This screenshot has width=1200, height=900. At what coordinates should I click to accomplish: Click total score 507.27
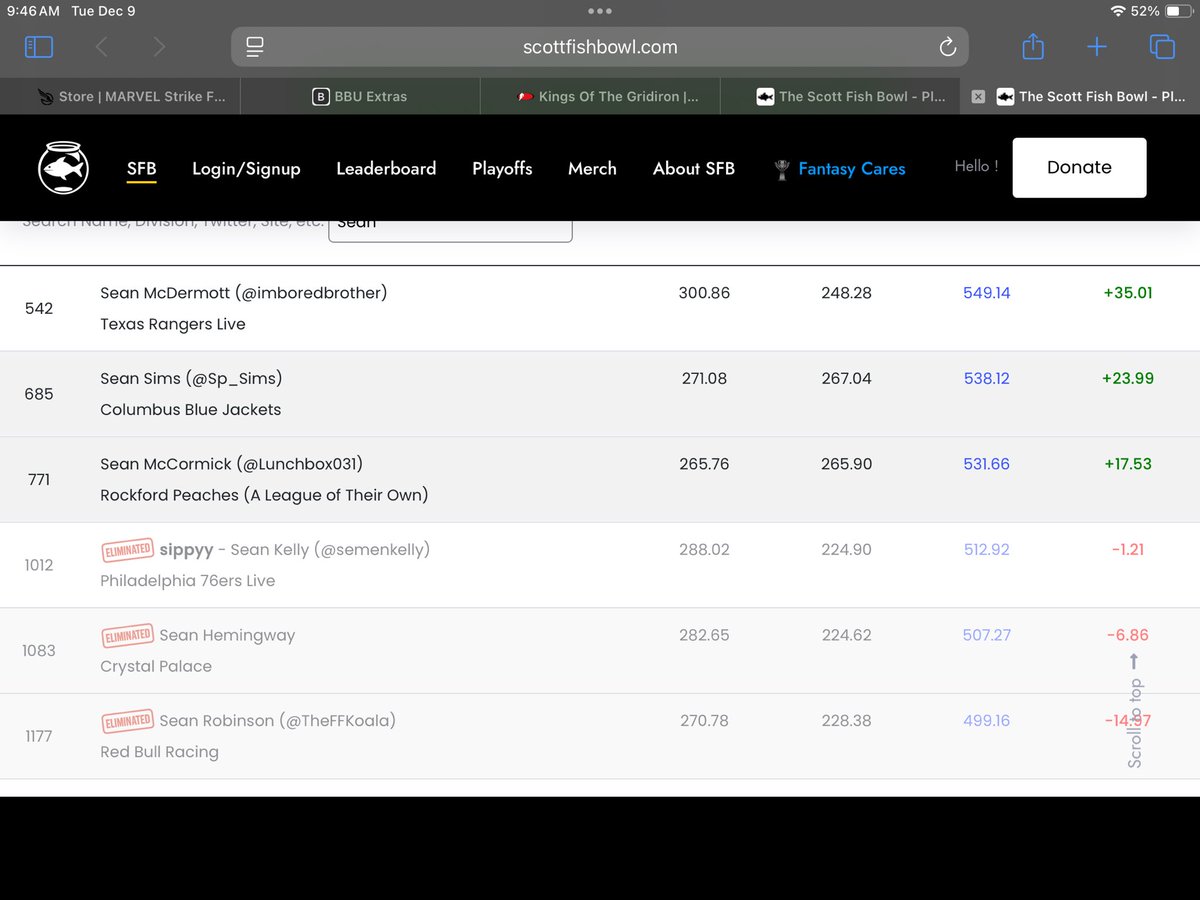[x=986, y=635]
